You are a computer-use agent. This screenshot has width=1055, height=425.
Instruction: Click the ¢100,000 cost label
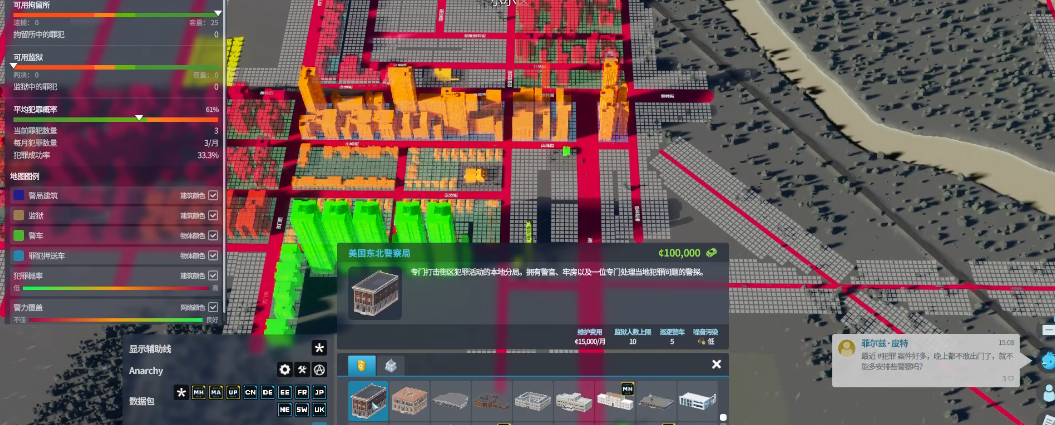(679, 254)
